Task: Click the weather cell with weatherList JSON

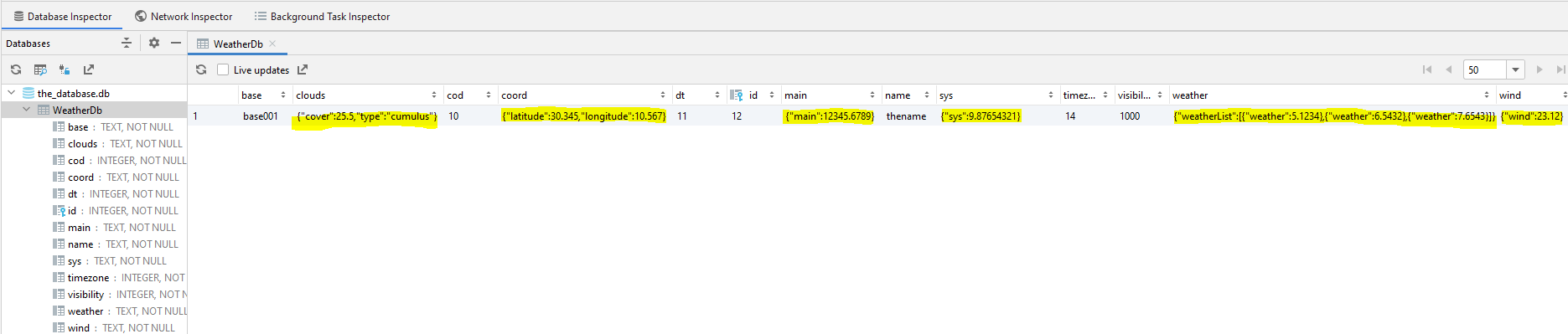Action: (1333, 116)
